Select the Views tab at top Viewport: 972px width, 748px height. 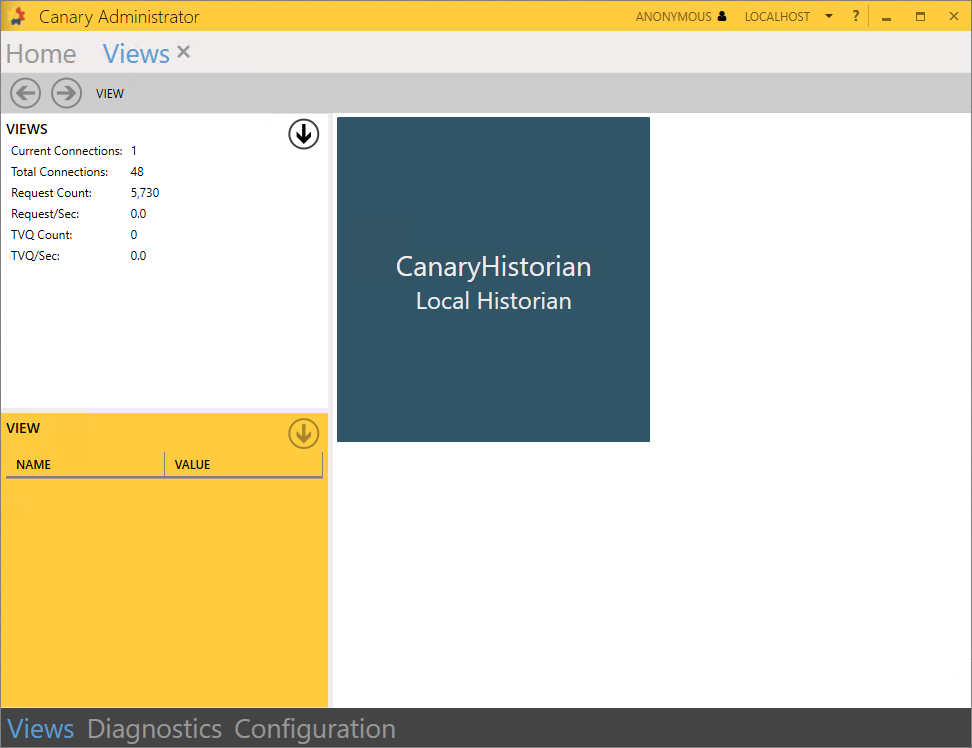[x=136, y=54]
